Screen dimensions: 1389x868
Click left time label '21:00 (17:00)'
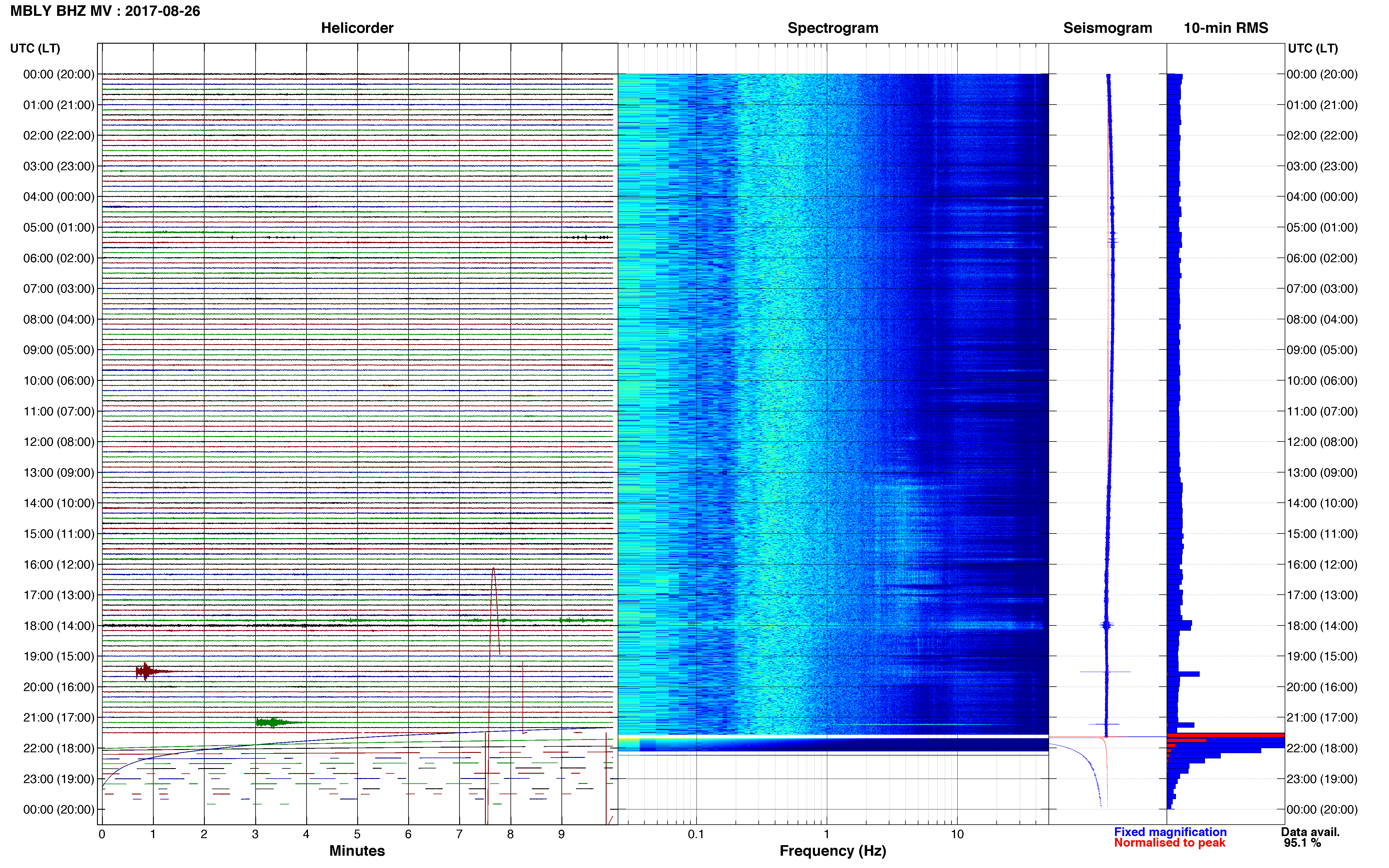click(x=59, y=718)
